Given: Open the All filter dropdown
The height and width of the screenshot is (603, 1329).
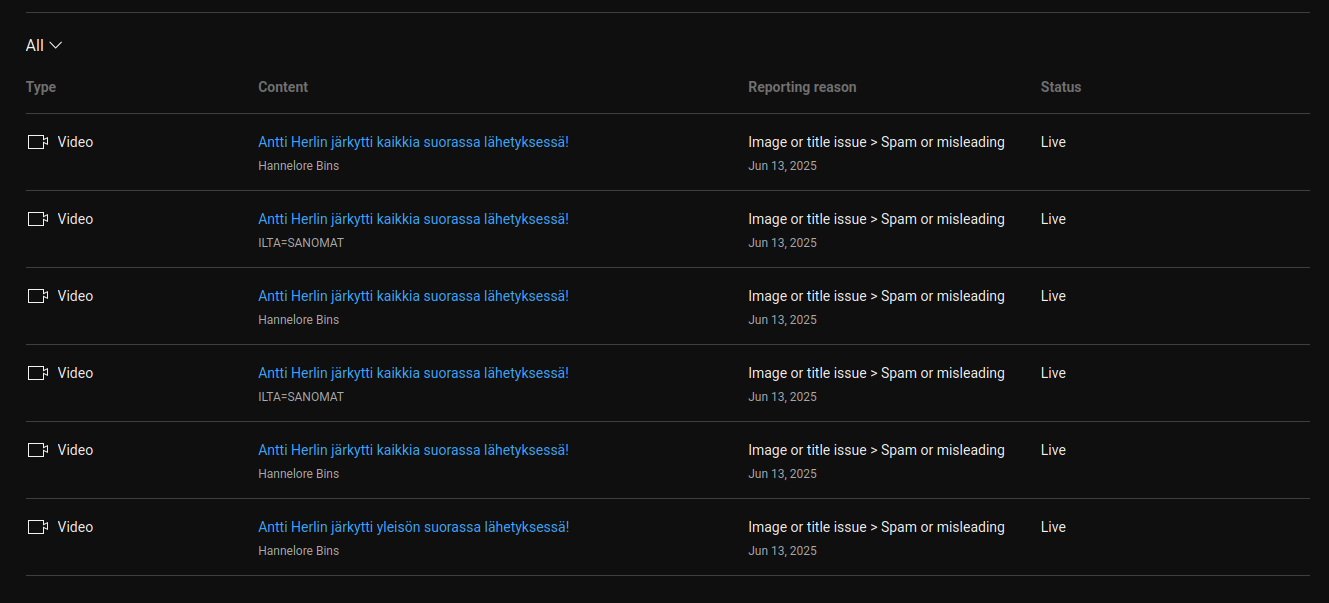Looking at the screenshot, I should 44,45.
